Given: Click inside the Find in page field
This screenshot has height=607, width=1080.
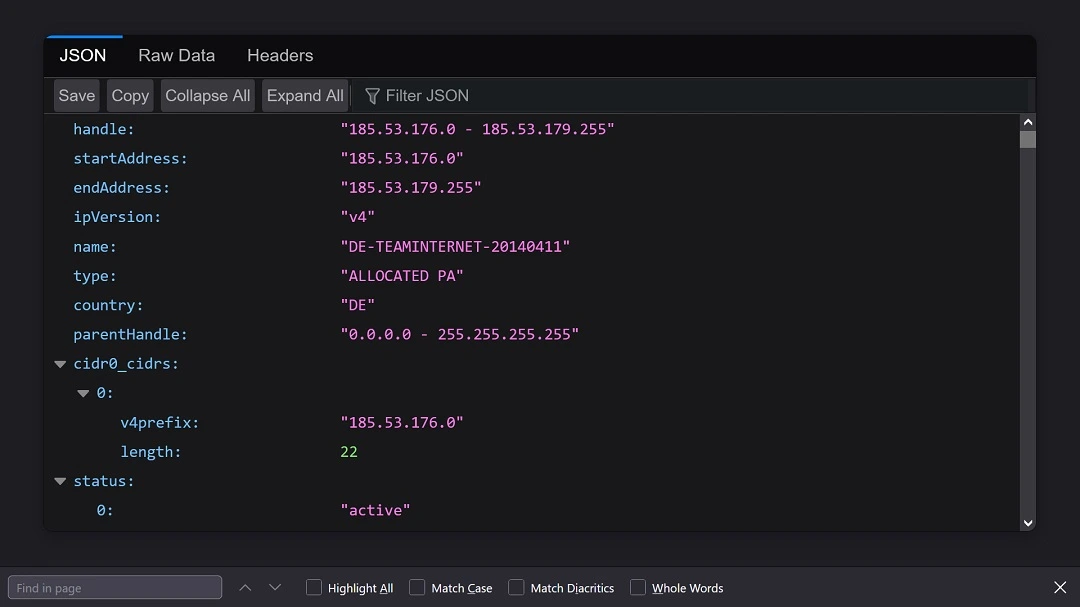Looking at the screenshot, I should click(x=114, y=587).
